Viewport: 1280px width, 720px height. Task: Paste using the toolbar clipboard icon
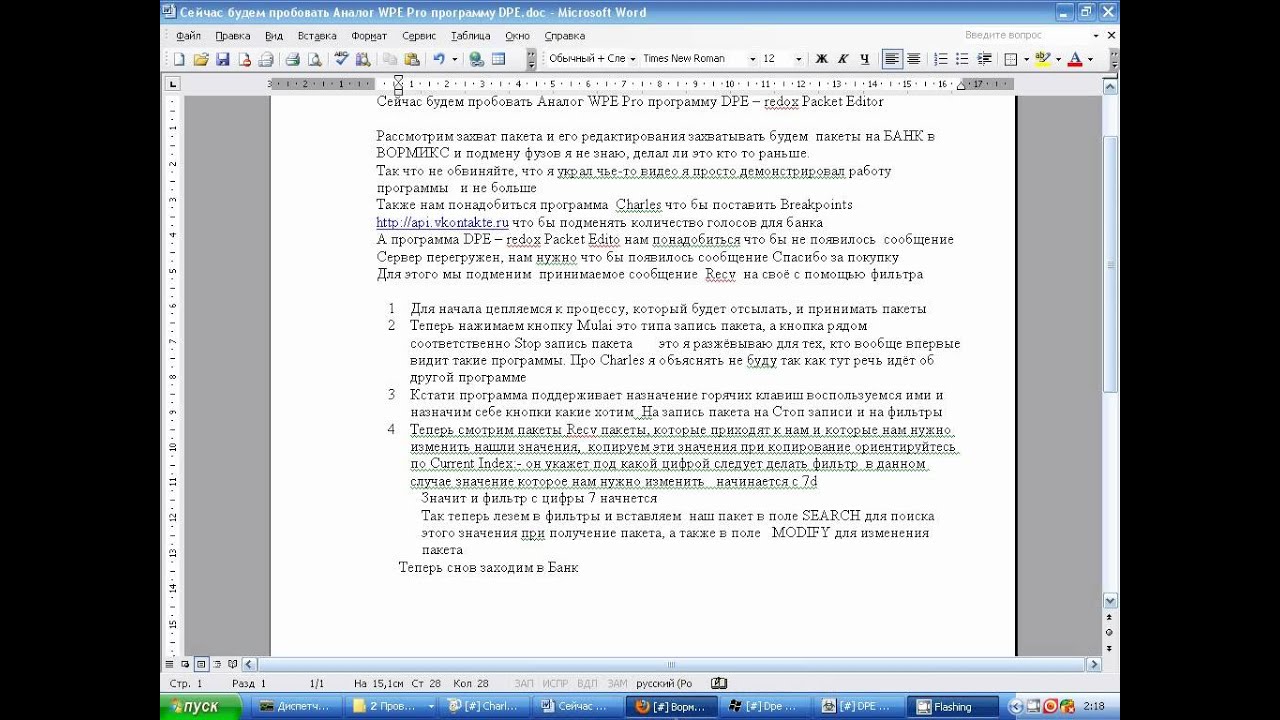[411, 59]
